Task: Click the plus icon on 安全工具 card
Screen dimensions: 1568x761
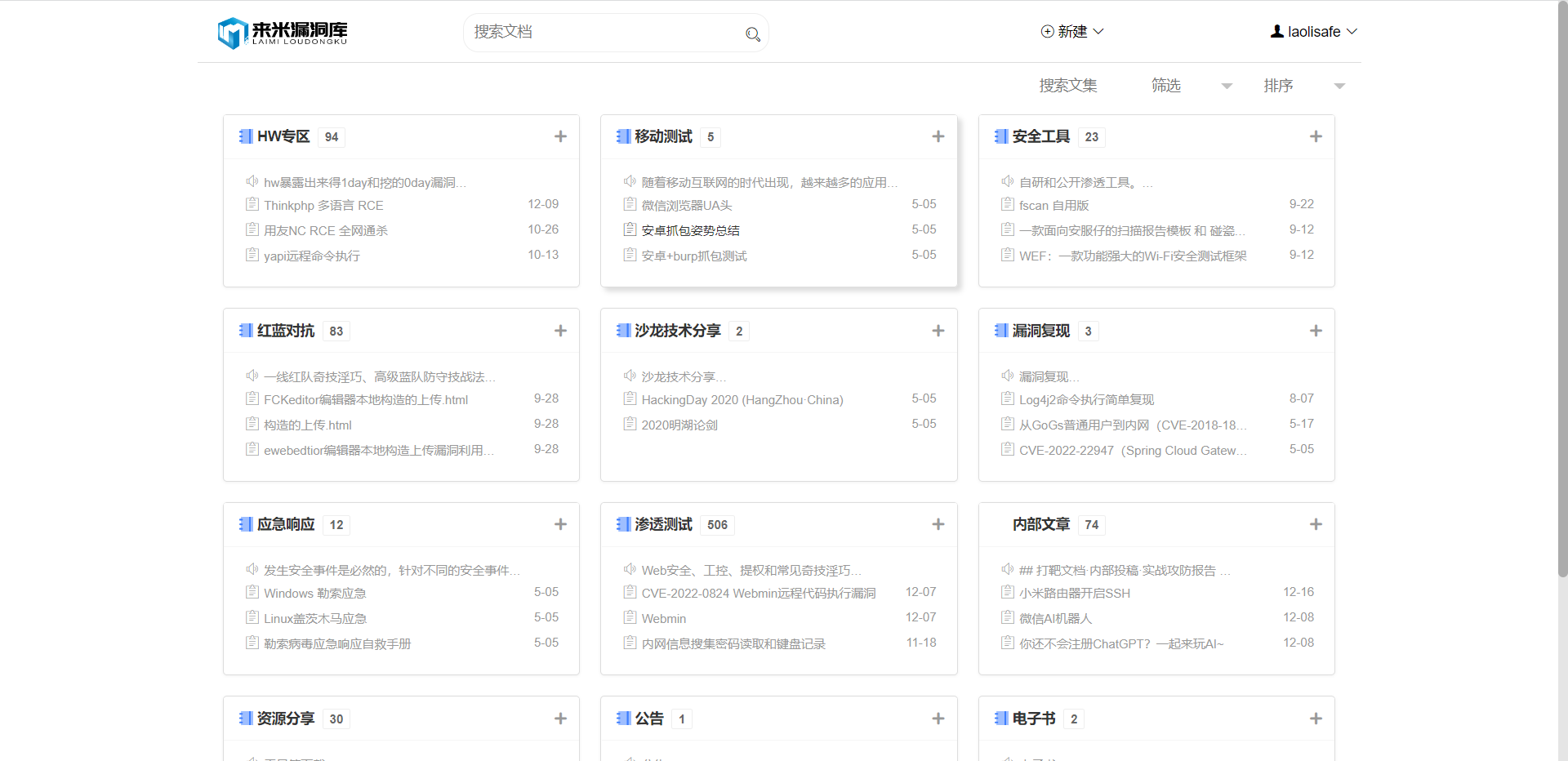Action: 1315,136
